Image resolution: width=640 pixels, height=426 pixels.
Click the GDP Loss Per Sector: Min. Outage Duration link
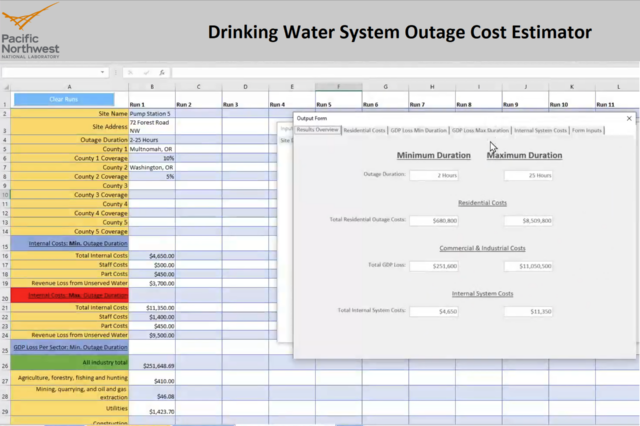71,347
